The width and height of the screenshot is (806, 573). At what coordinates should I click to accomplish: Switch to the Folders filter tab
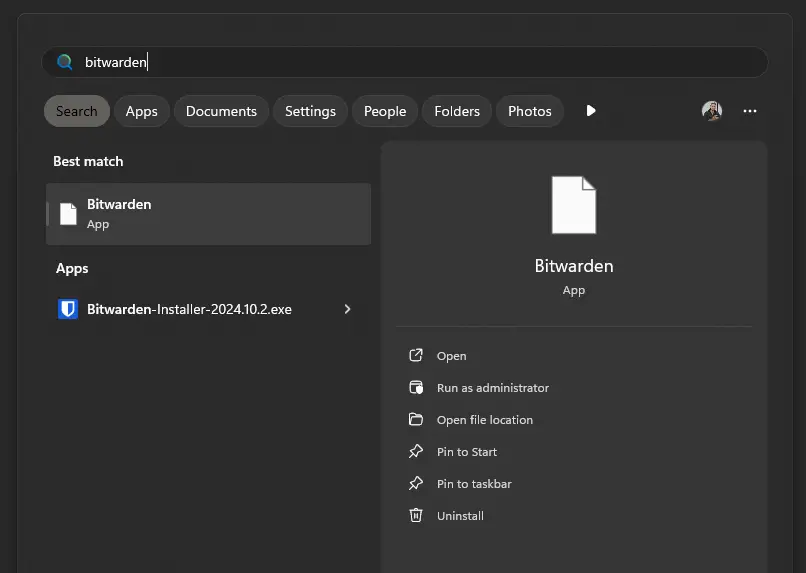(x=457, y=111)
